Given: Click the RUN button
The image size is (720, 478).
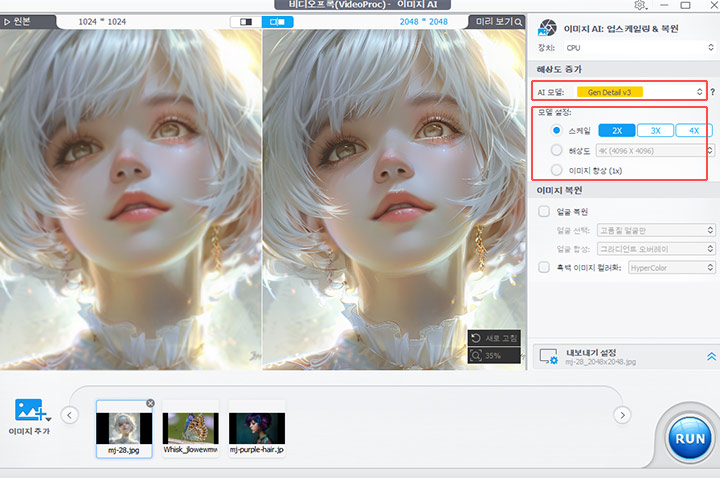Looking at the screenshot, I should pos(690,439).
